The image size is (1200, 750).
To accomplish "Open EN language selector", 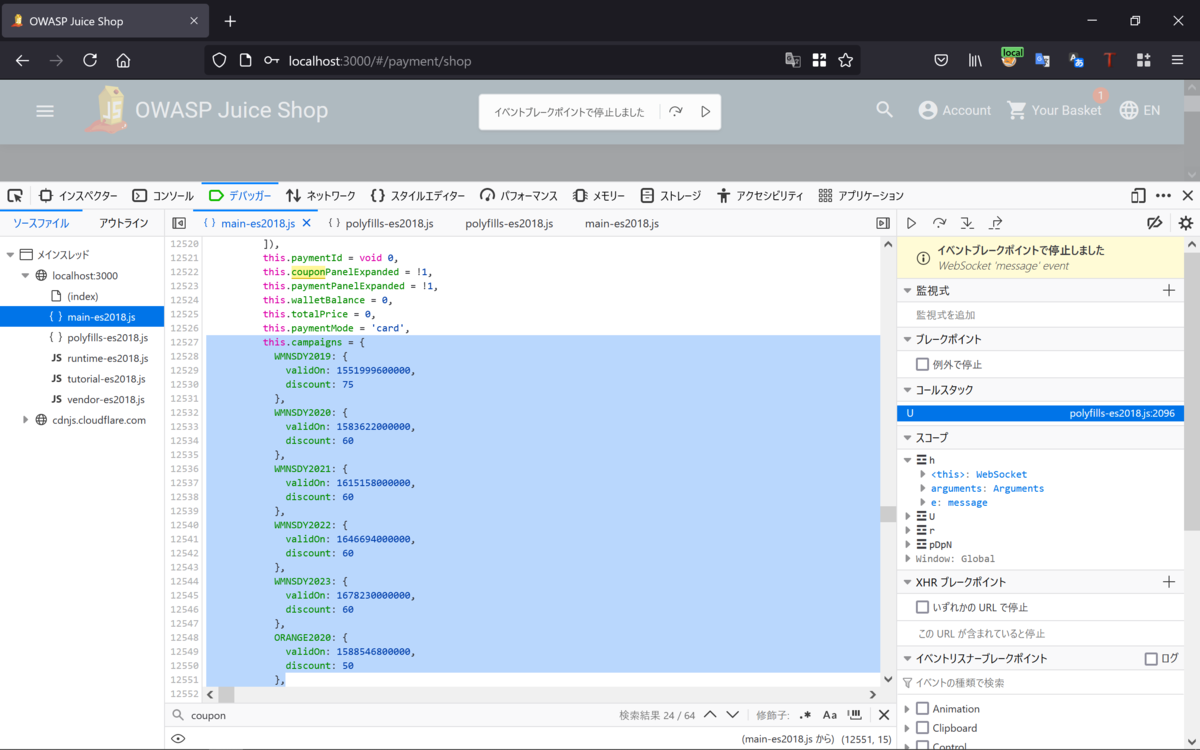I will tap(1140, 110).
